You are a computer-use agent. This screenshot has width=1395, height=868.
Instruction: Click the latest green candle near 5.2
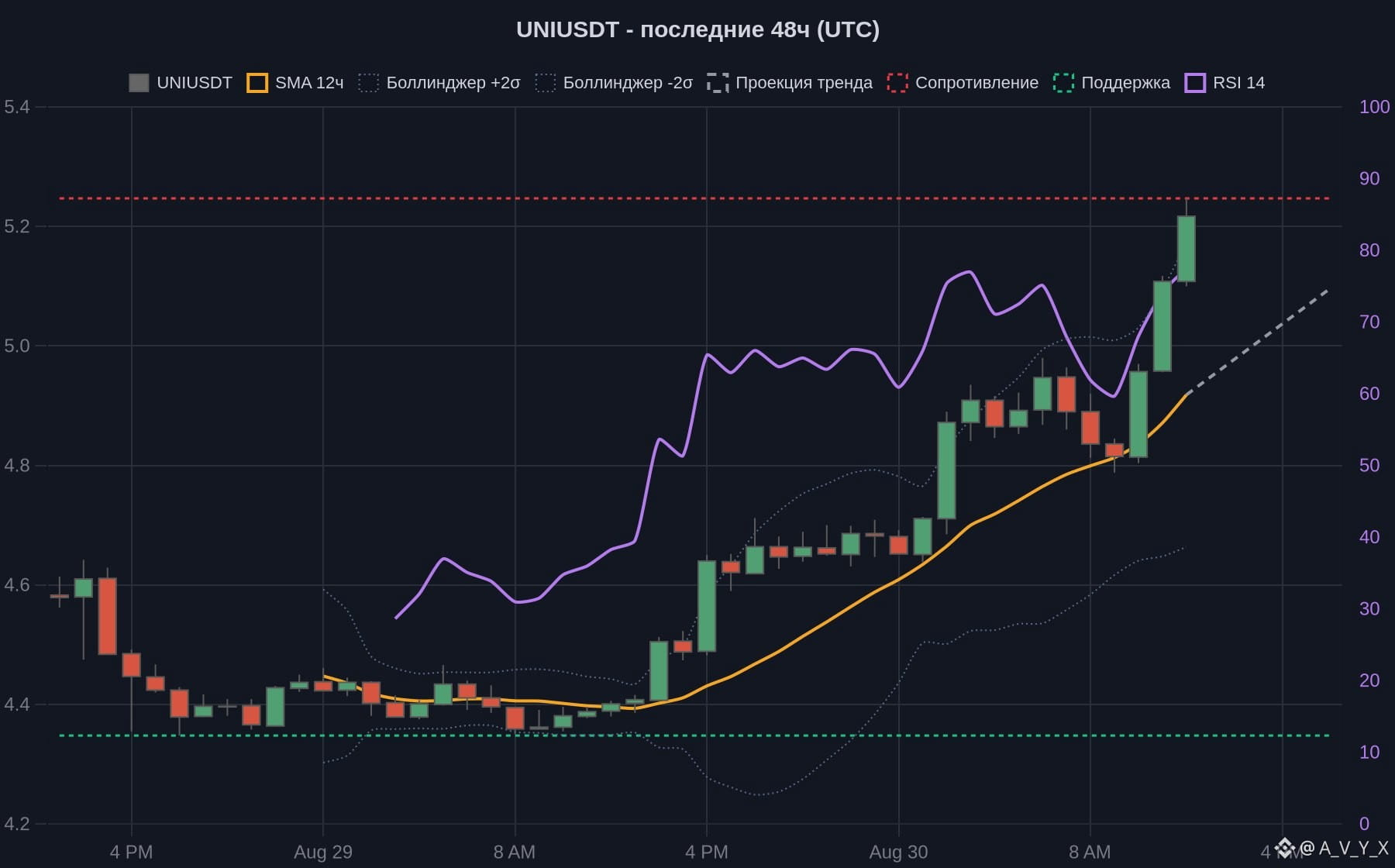point(1186,248)
